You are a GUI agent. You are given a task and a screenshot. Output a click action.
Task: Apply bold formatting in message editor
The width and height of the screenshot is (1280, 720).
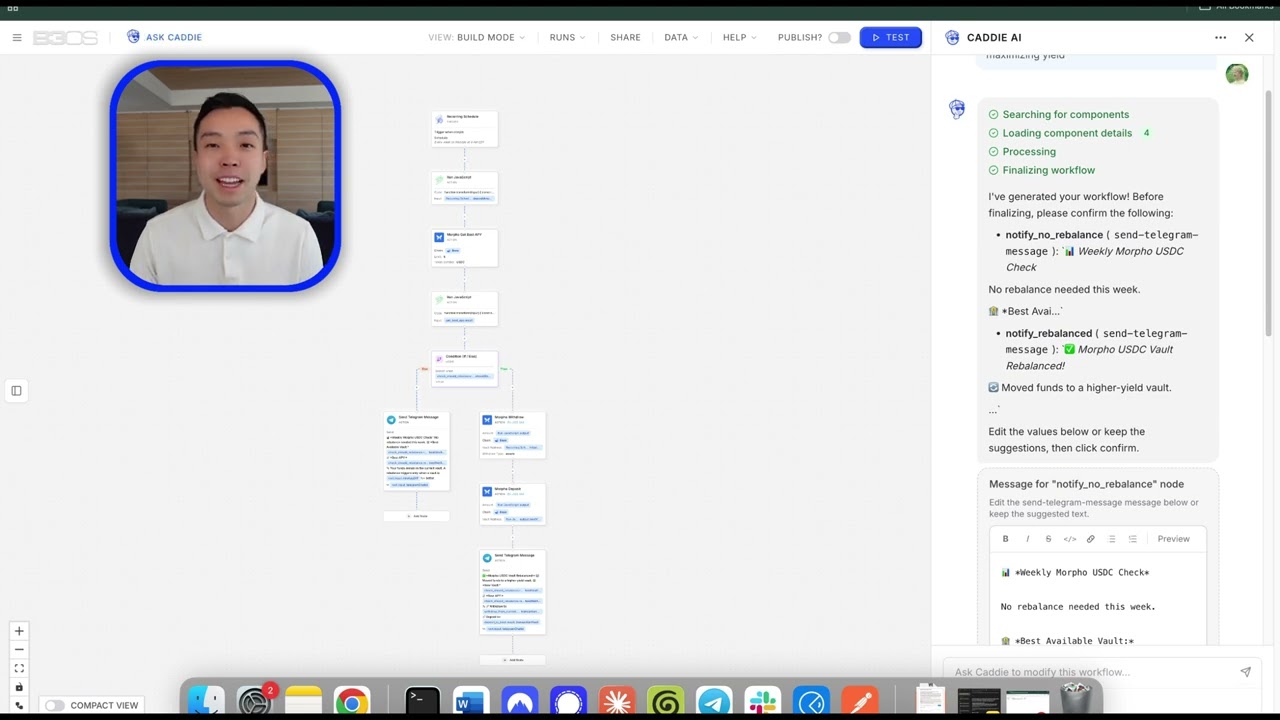click(x=1006, y=539)
